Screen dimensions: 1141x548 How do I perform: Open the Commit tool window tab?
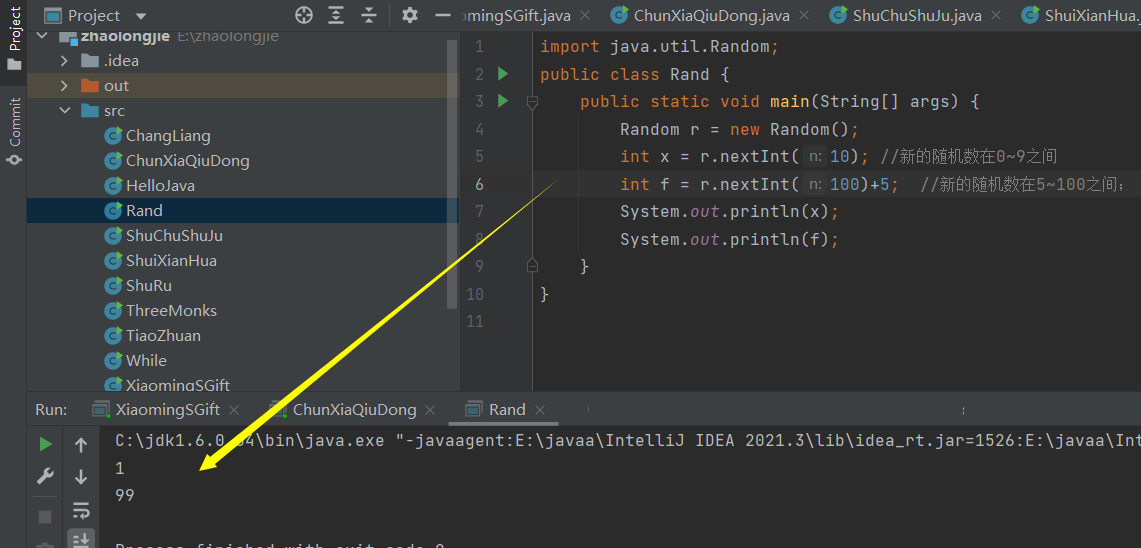click(14, 130)
